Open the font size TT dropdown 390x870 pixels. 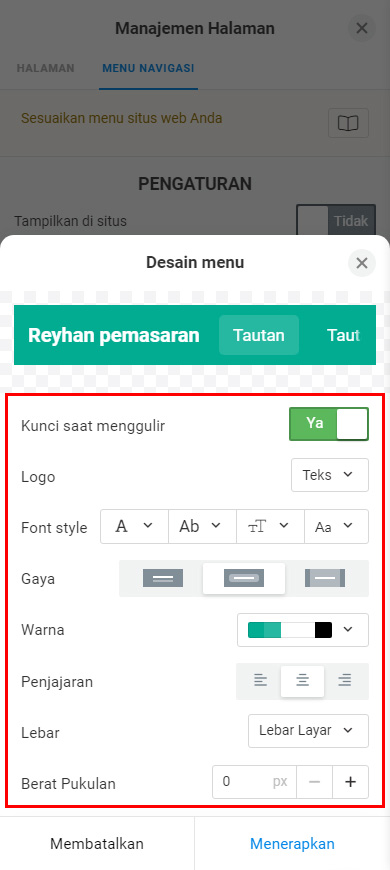click(270, 527)
